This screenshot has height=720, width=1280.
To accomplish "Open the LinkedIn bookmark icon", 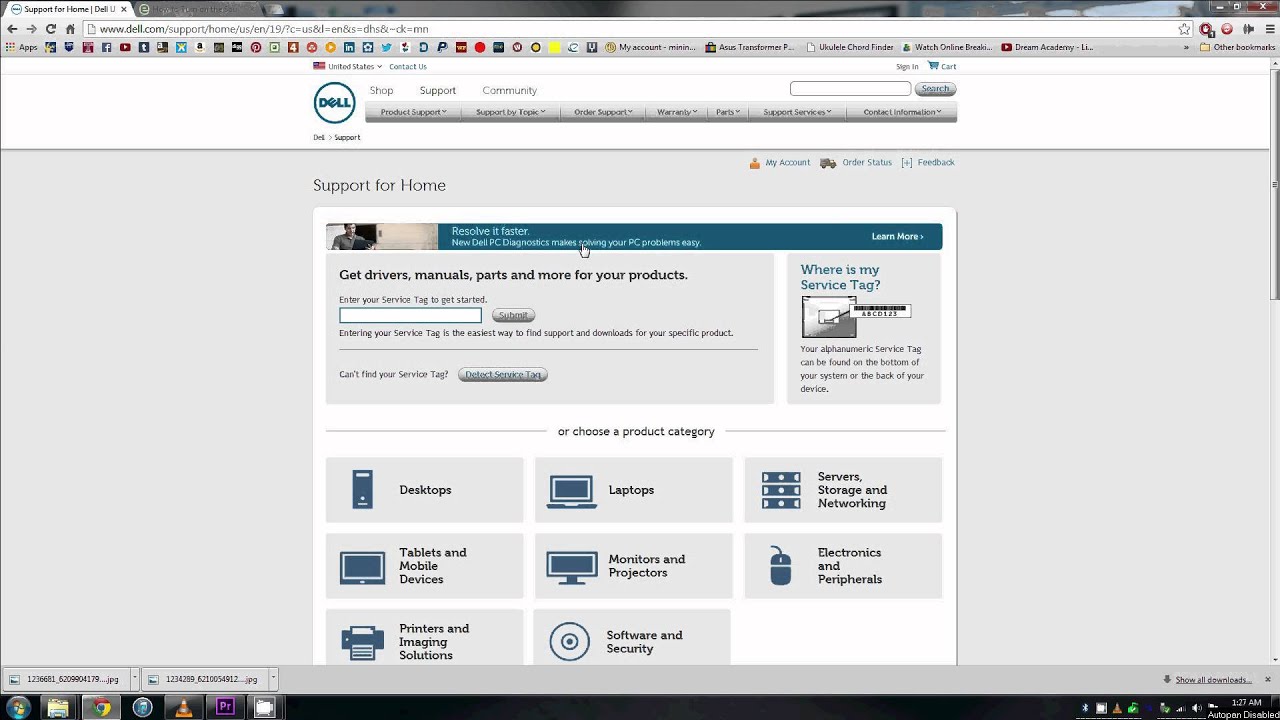I will [349, 47].
